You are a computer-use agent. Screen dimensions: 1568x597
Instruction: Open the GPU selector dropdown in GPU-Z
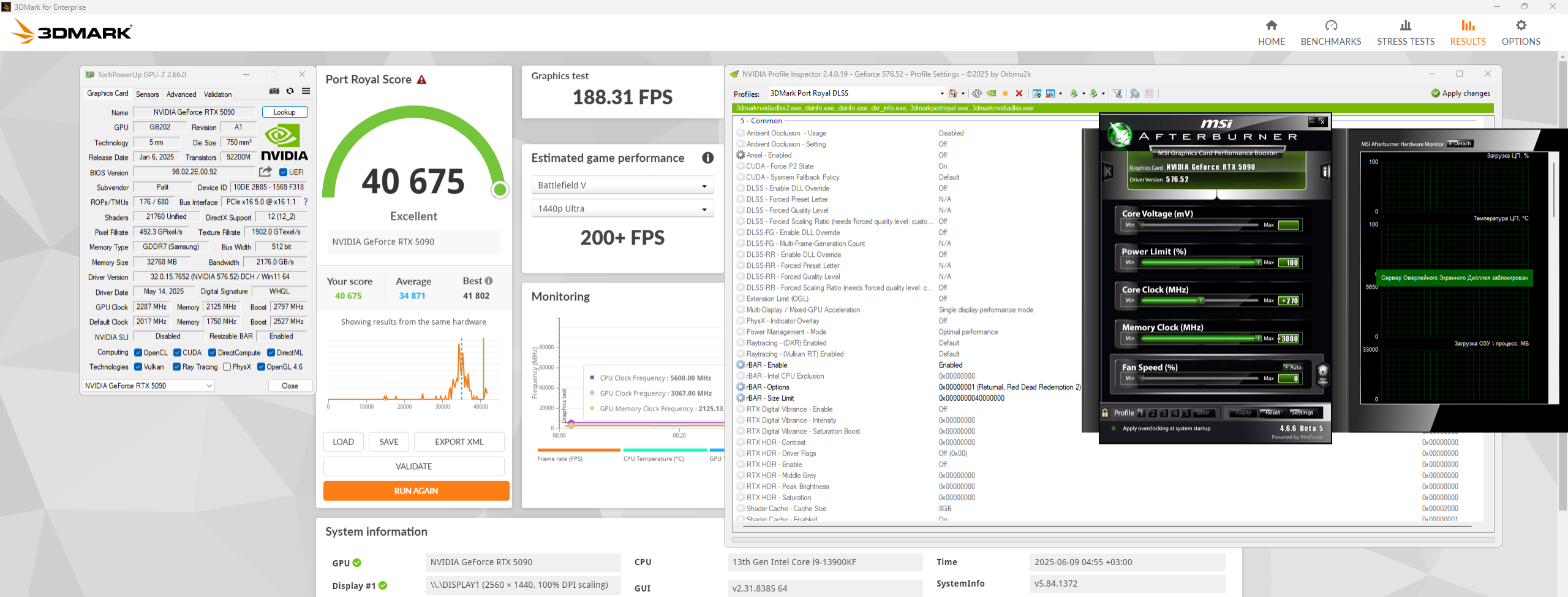pyautogui.click(x=149, y=386)
